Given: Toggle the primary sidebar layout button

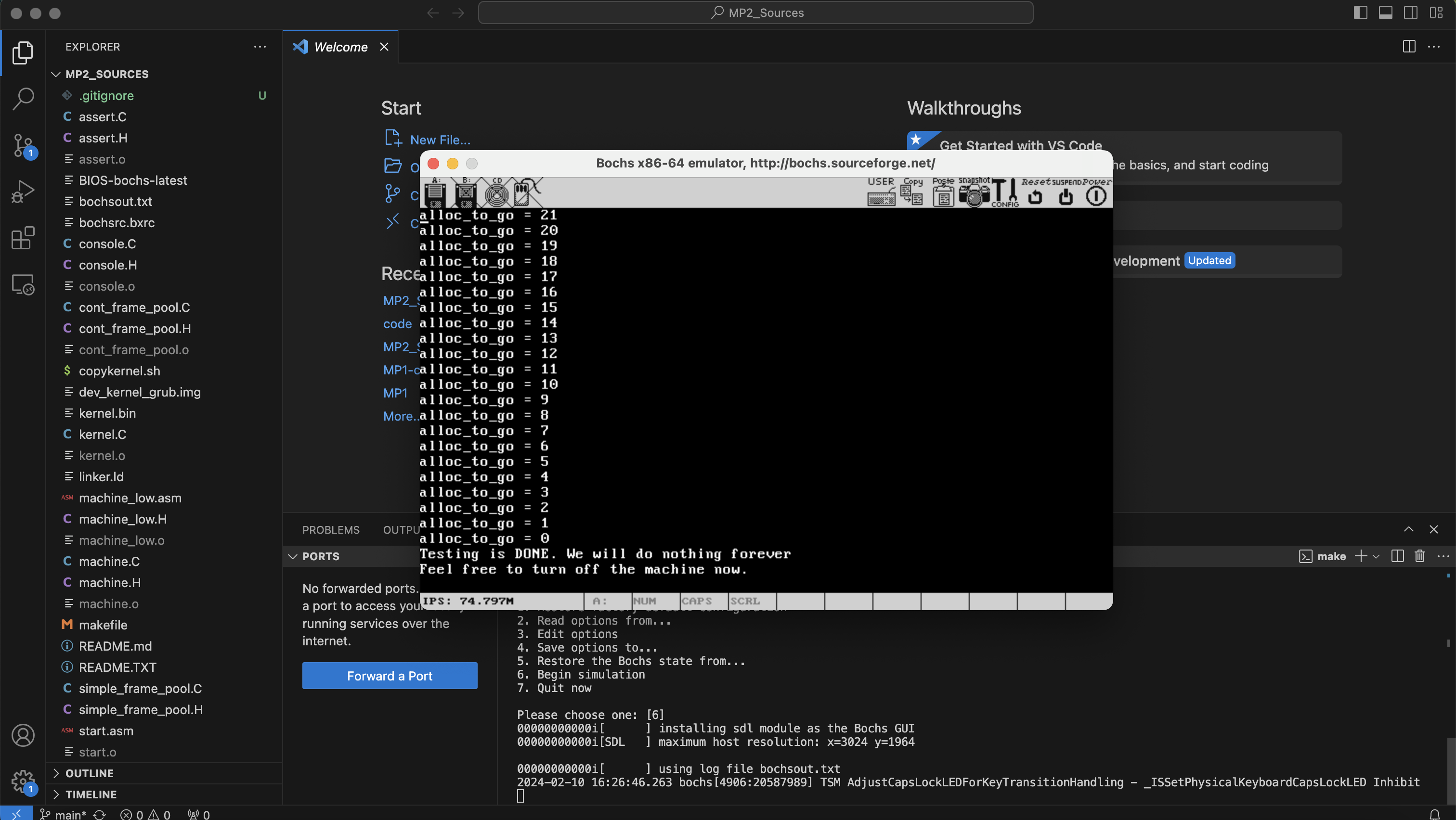Looking at the screenshot, I should pos(1361,13).
